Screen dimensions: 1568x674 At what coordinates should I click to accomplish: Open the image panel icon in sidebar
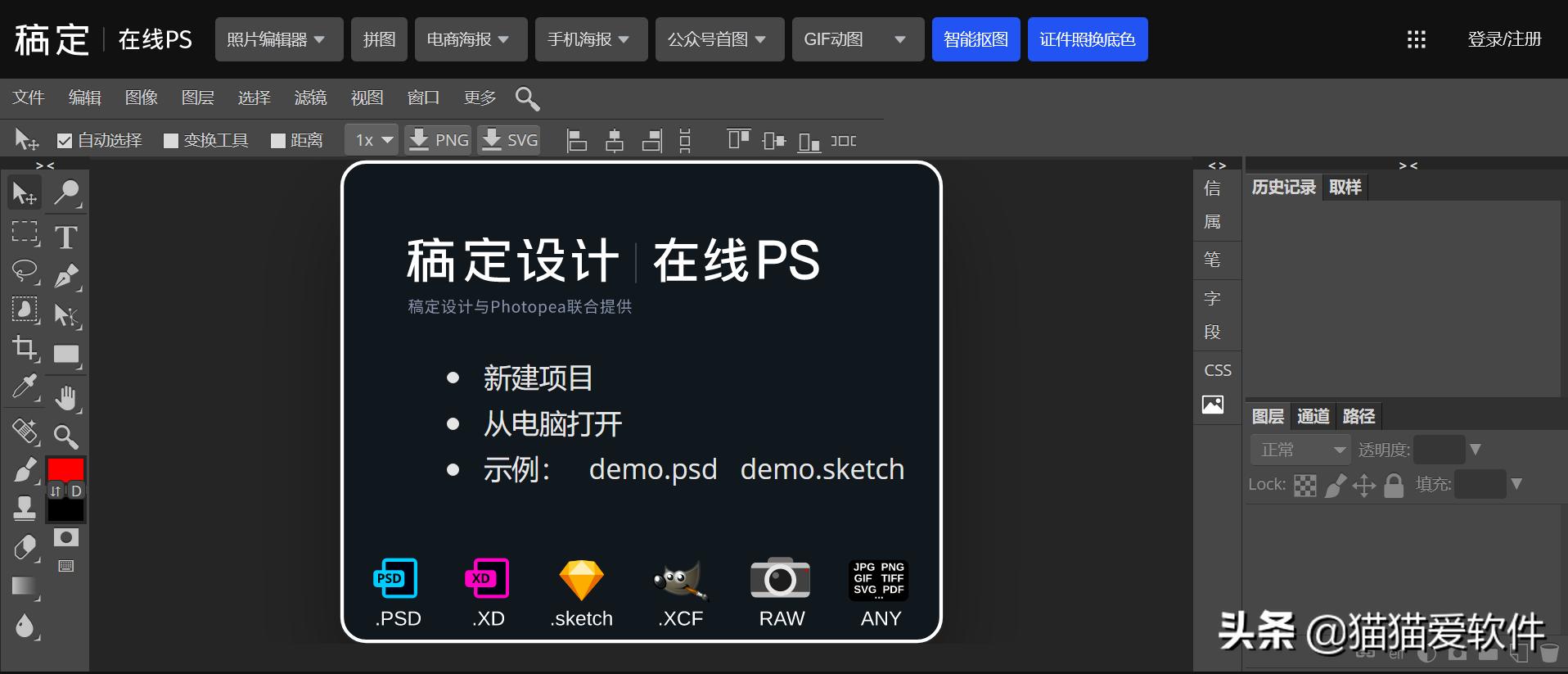[1213, 405]
